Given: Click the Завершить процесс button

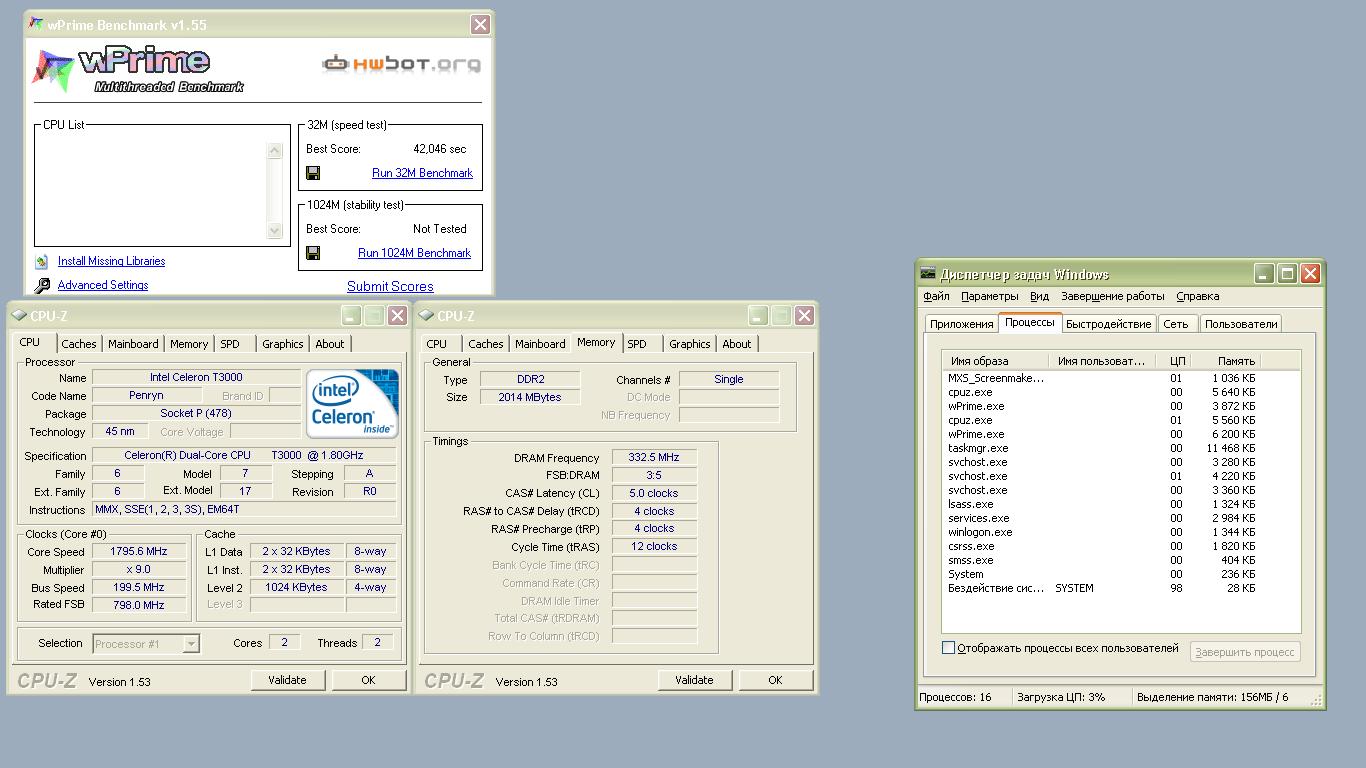Looking at the screenshot, I should [x=1245, y=652].
